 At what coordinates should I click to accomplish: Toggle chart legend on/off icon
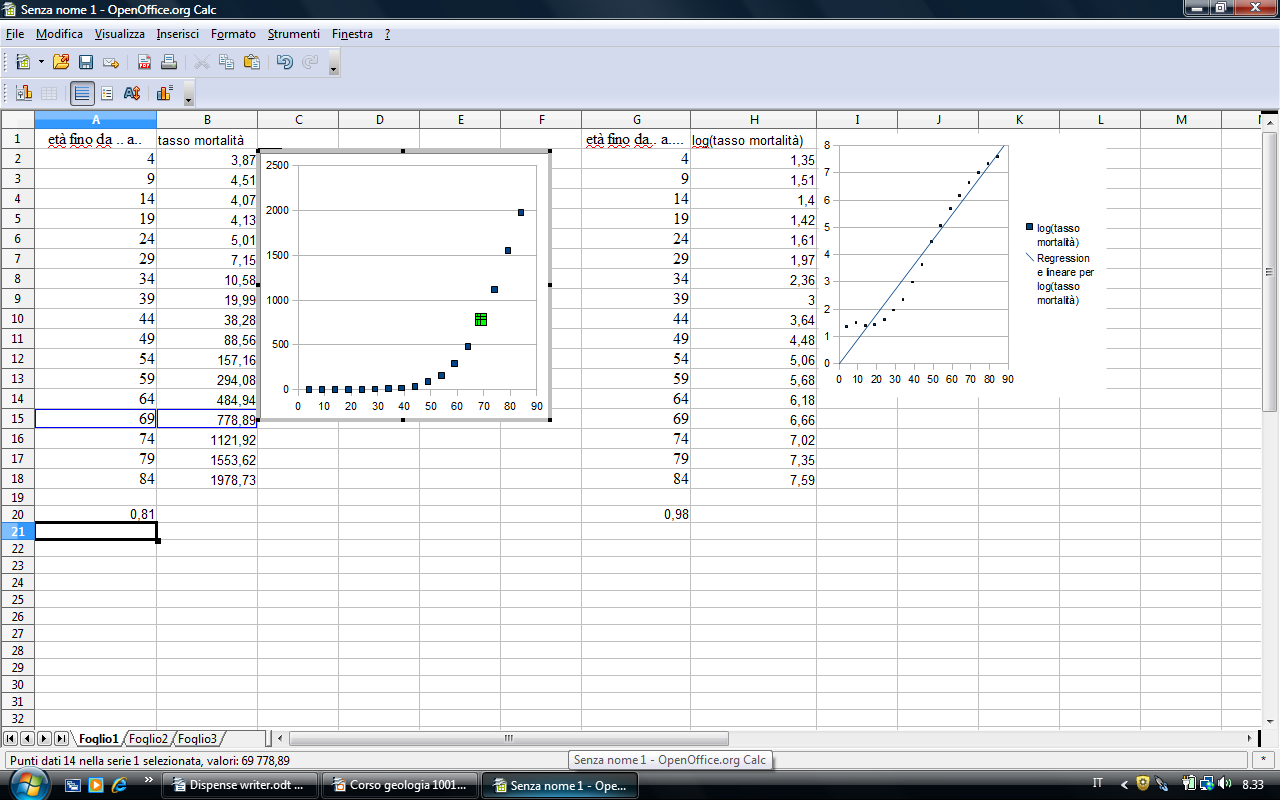[x=107, y=93]
